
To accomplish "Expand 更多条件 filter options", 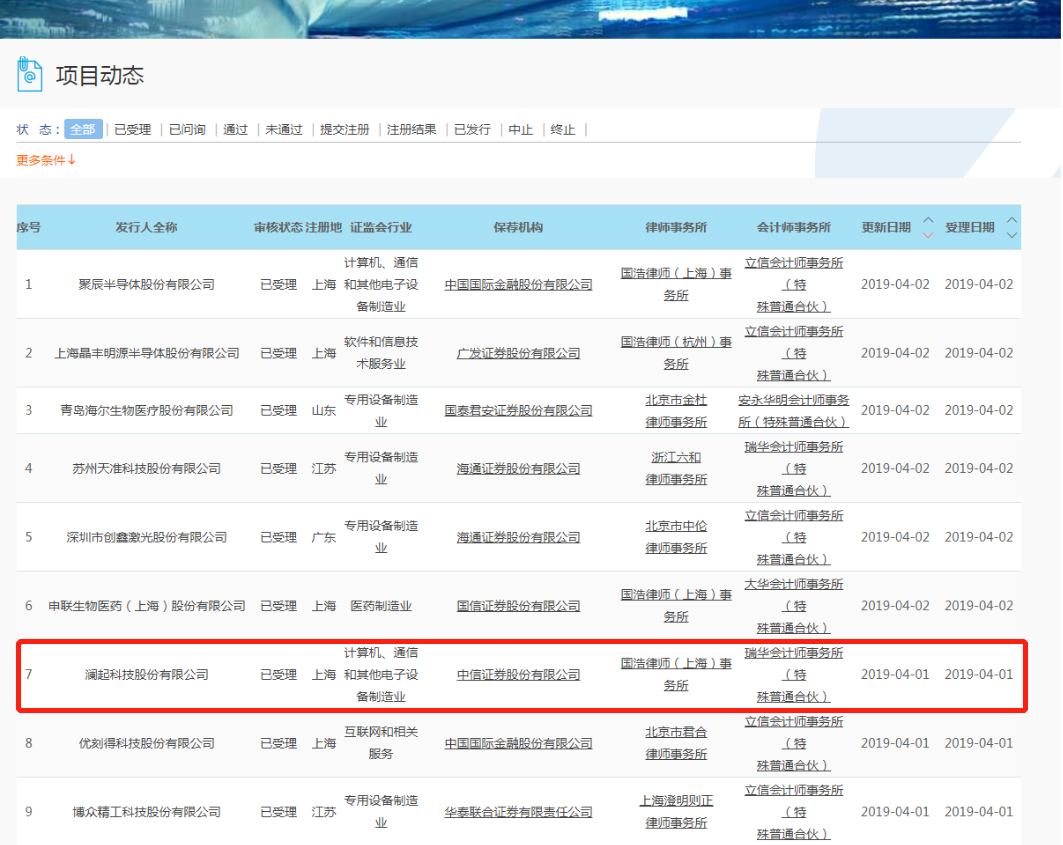I will click(46, 160).
